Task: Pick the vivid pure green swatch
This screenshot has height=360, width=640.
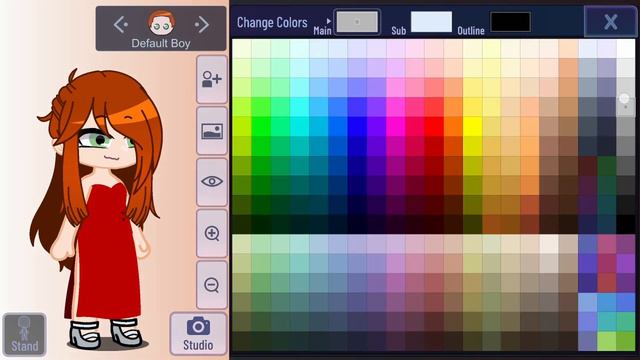Action: point(261,127)
